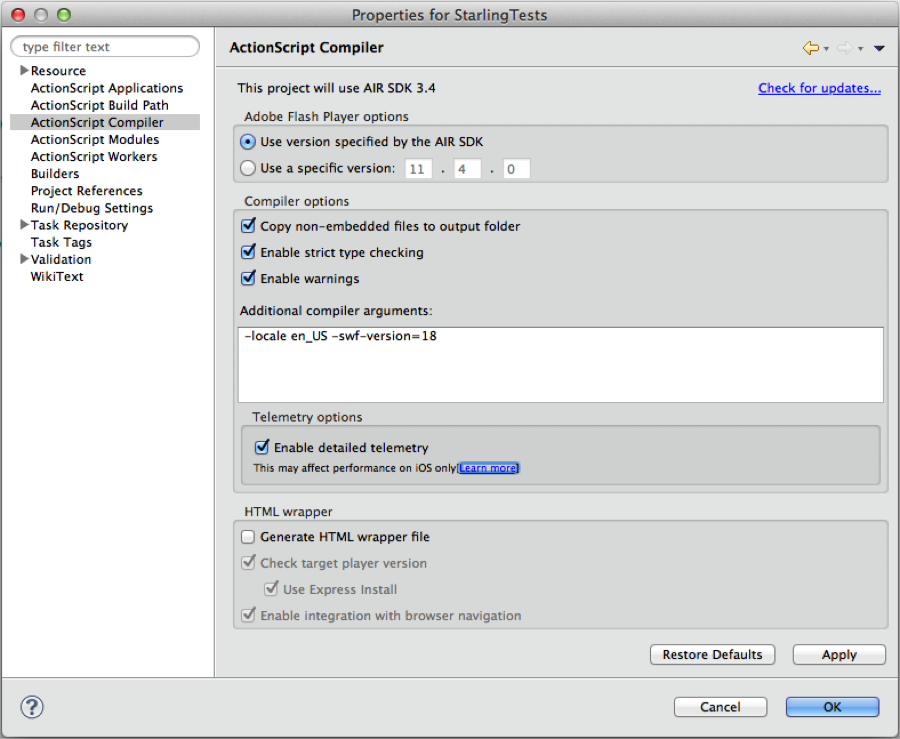This screenshot has width=900, height=739.
Task: Click the forward navigation arrow icon
Action: coord(843,48)
